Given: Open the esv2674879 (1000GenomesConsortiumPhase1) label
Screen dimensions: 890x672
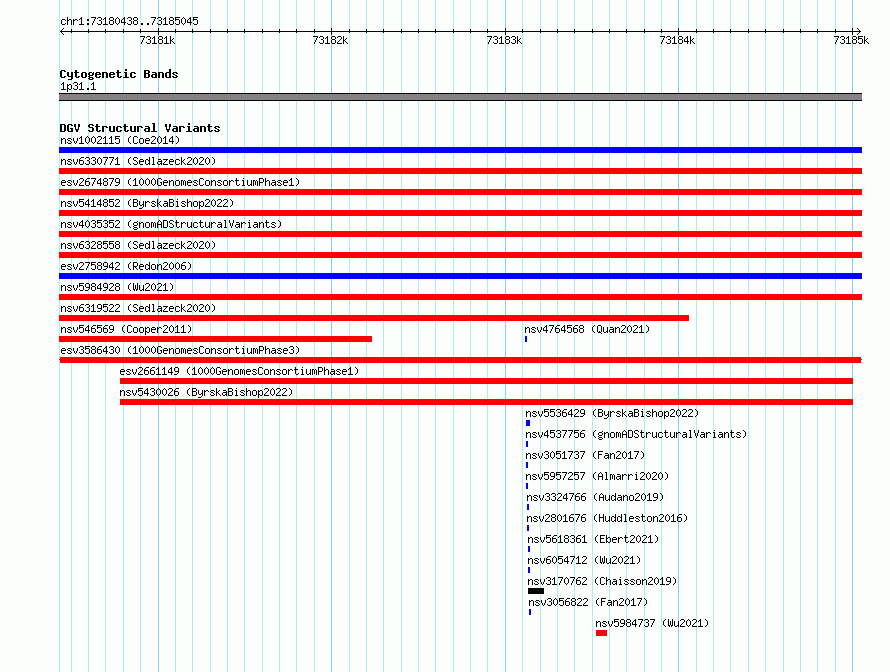Looking at the screenshot, I should point(180,182).
